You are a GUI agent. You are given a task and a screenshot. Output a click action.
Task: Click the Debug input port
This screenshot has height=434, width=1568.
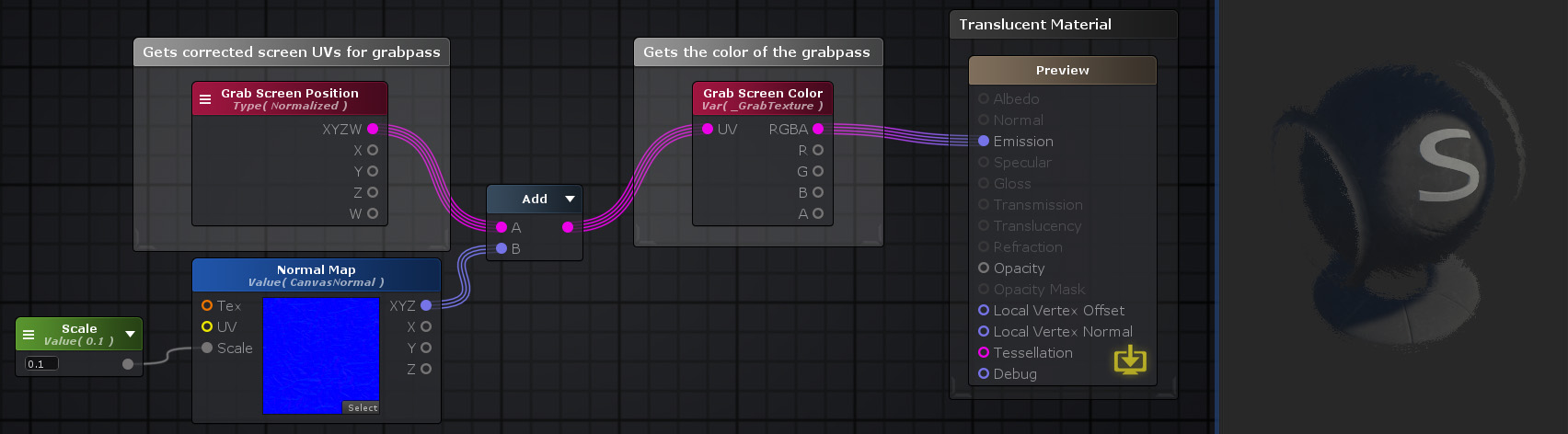click(984, 373)
